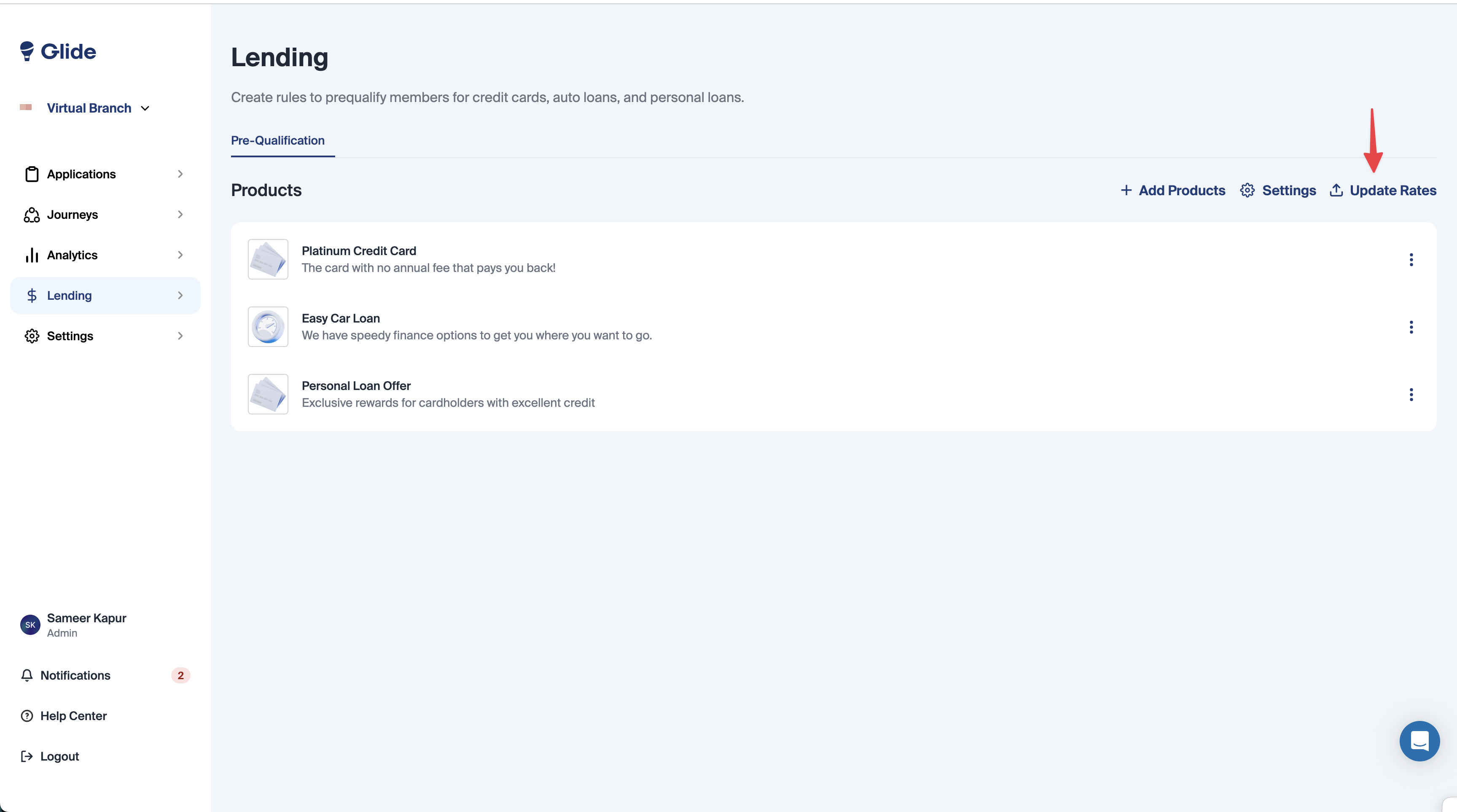Click the Update Rates upload icon

click(x=1336, y=190)
